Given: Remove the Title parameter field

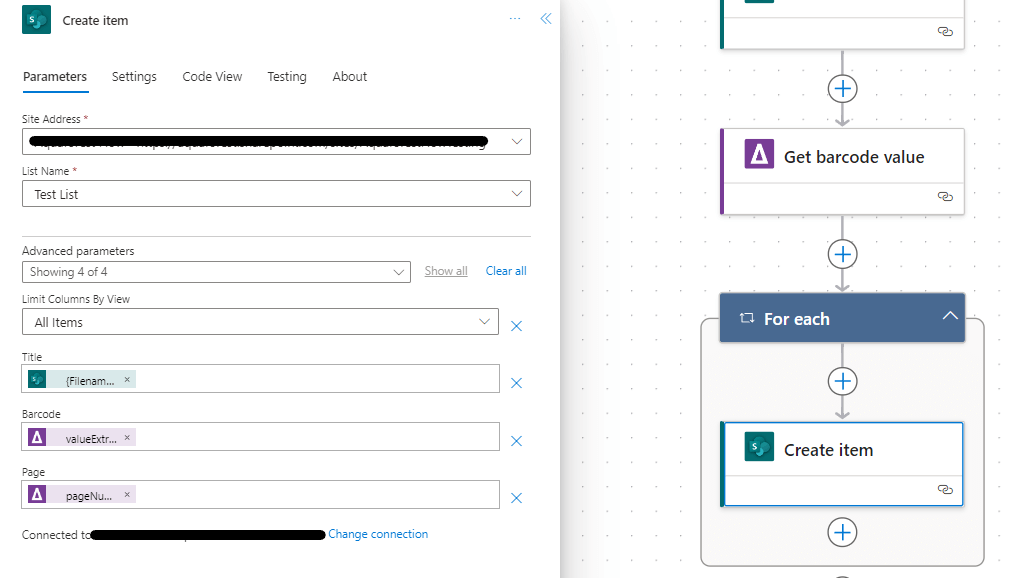Looking at the screenshot, I should 517,383.
